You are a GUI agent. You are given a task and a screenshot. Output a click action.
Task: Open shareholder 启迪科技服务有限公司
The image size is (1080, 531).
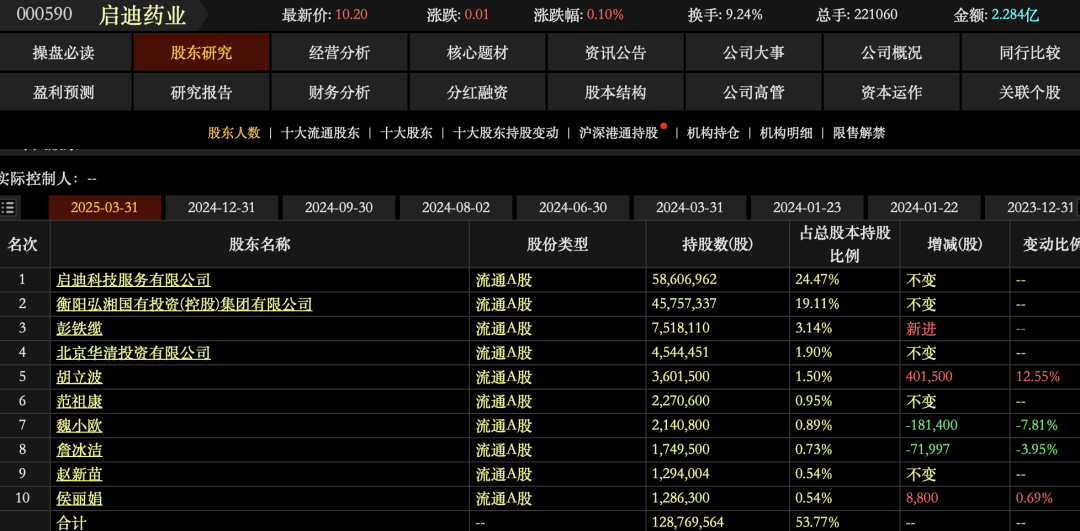pyautogui.click(x=134, y=280)
